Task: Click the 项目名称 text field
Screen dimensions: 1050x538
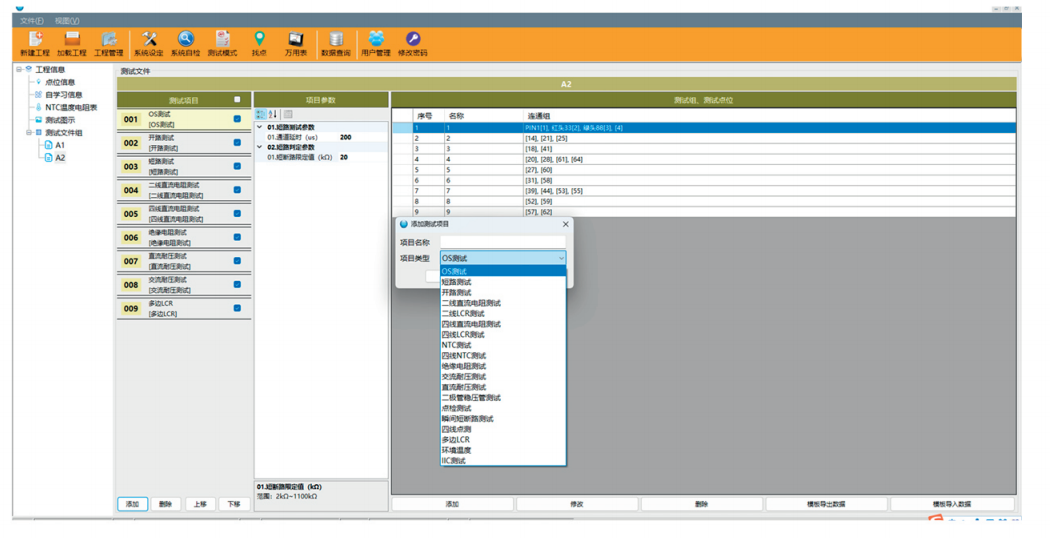Action: pos(503,242)
